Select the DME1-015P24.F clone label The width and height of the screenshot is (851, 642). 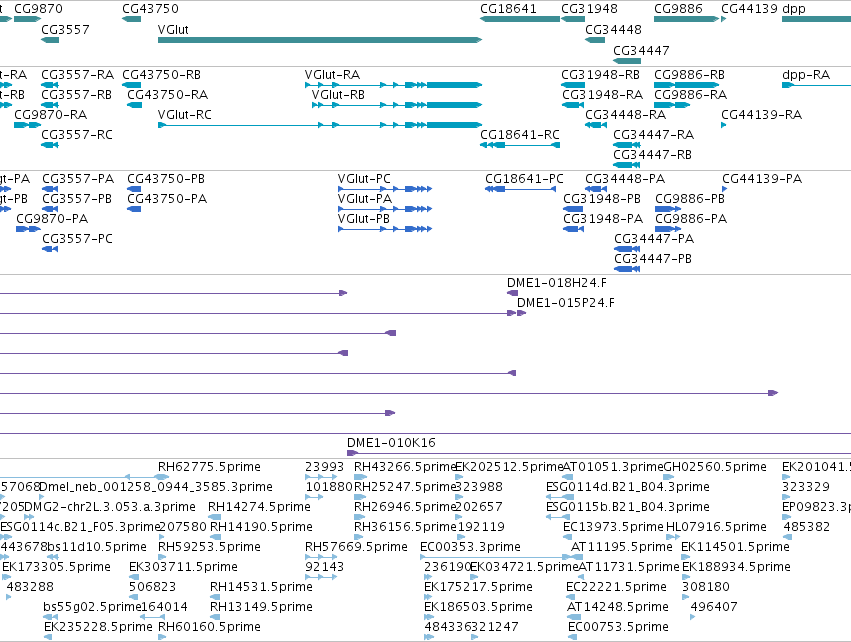pyautogui.click(x=566, y=303)
